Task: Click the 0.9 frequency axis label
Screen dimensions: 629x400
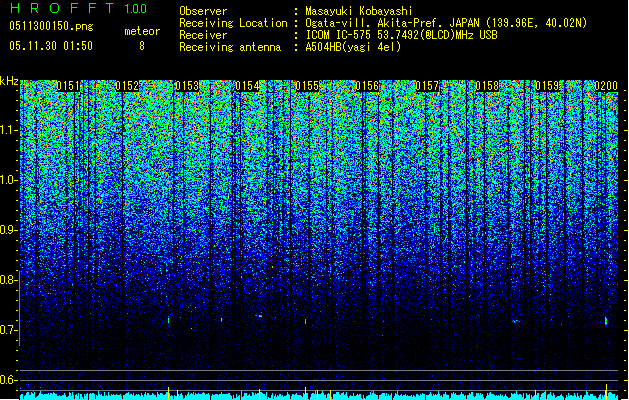Action: [8, 230]
